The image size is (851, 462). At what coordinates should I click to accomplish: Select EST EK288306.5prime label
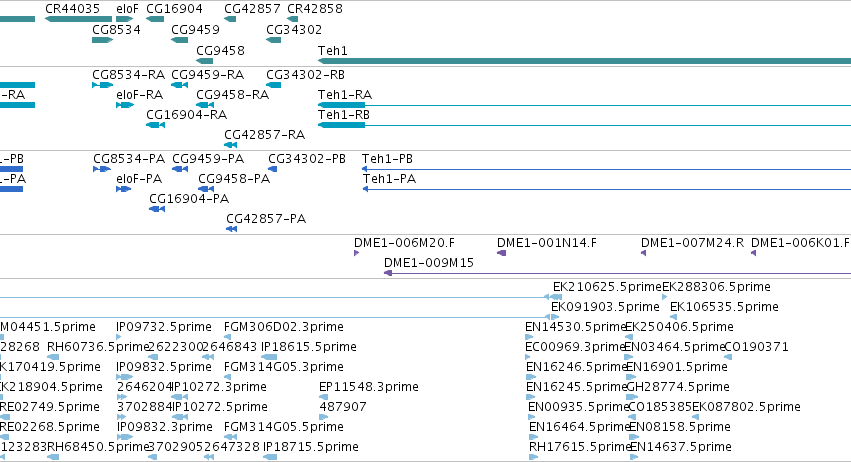pyautogui.click(x=716, y=287)
